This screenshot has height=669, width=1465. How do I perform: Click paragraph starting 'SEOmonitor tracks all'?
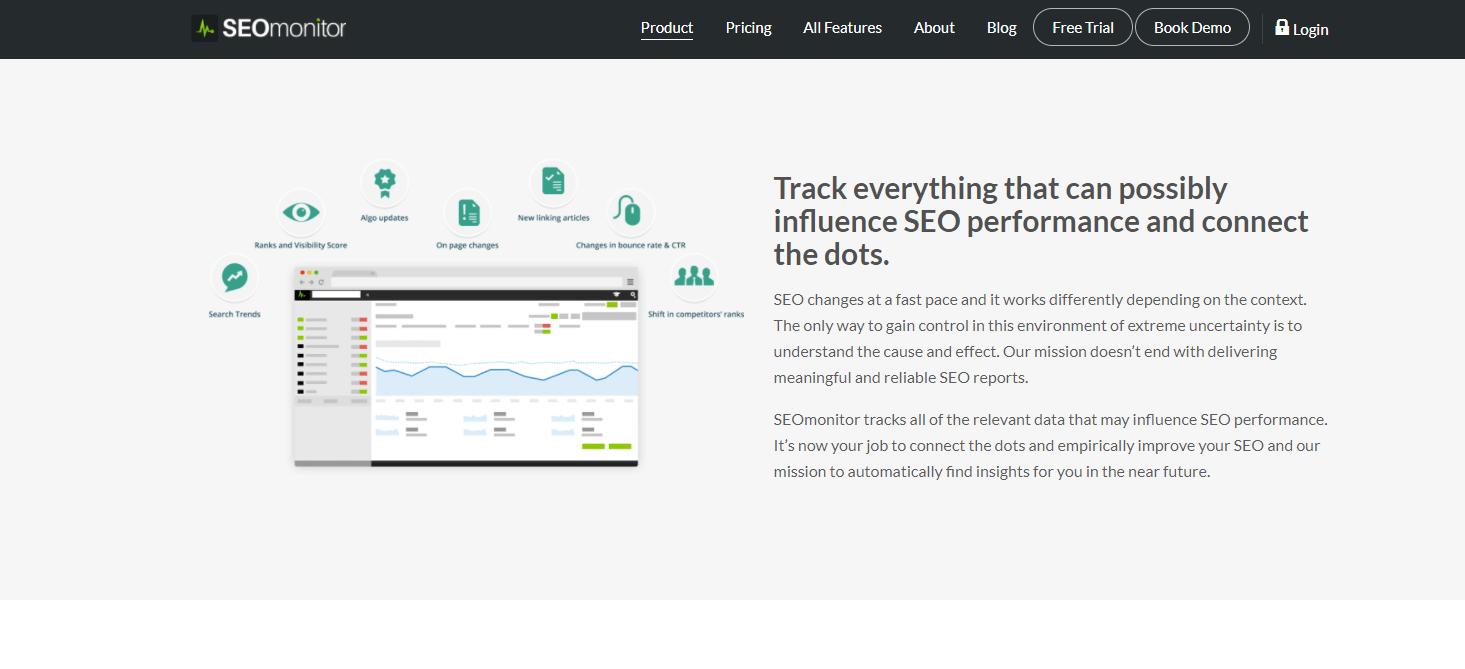point(1050,445)
